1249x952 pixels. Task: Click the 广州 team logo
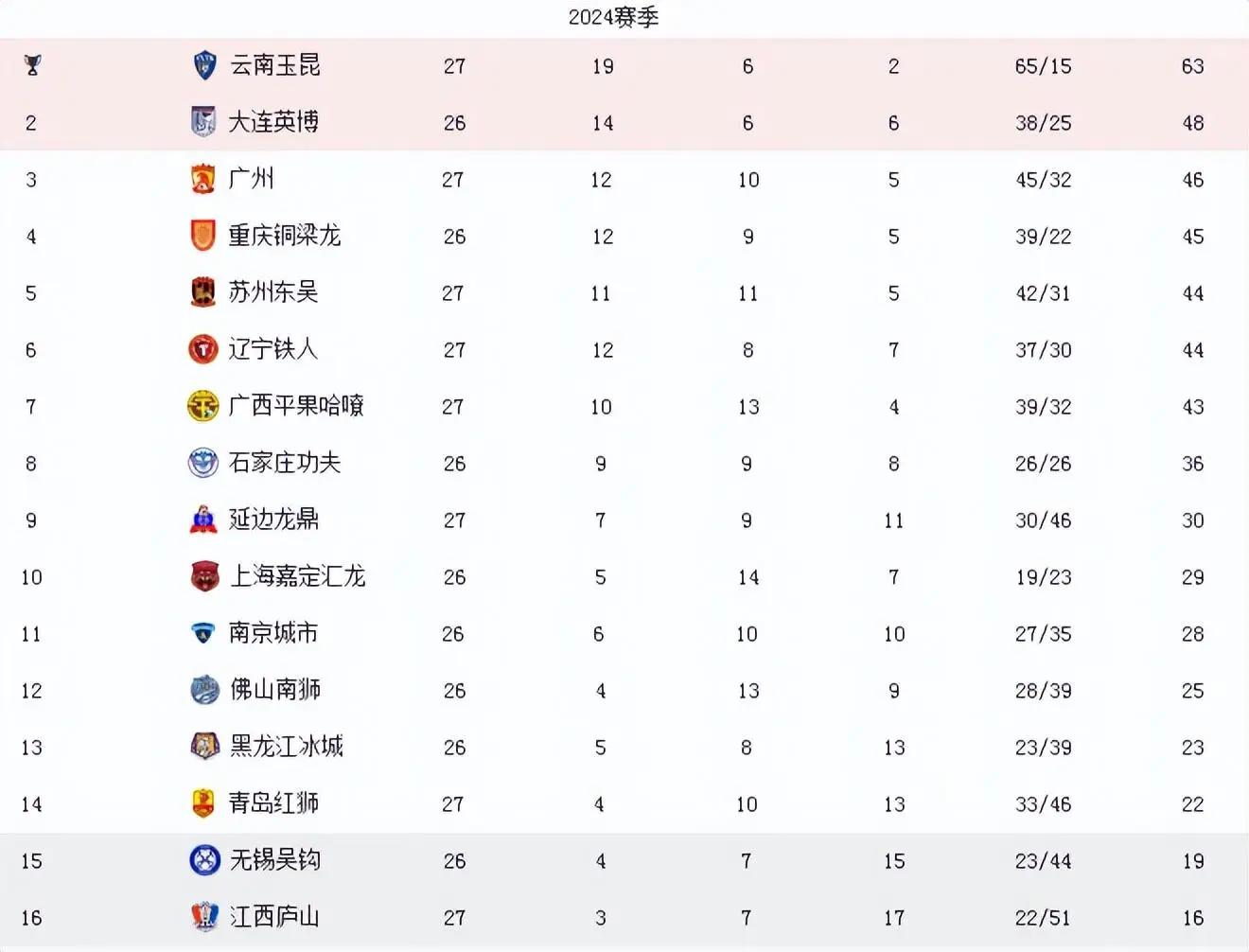click(x=203, y=179)
